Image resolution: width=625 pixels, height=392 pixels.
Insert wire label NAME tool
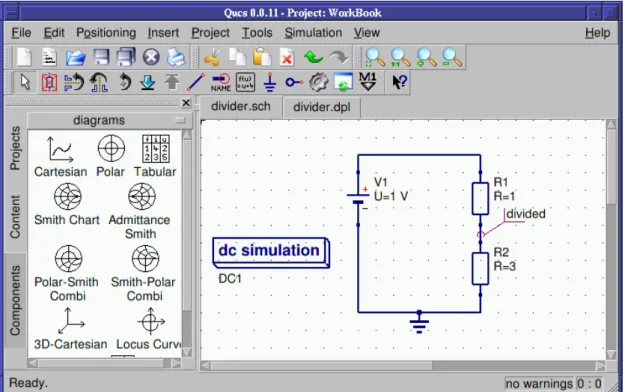(x=221, y=82)
